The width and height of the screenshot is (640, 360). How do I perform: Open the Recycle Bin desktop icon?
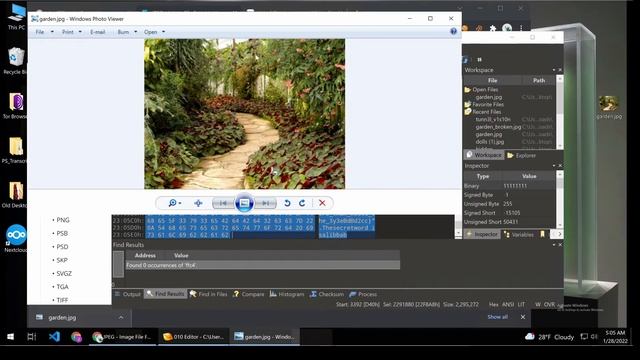pyautogui.click(x=16, y=61)
